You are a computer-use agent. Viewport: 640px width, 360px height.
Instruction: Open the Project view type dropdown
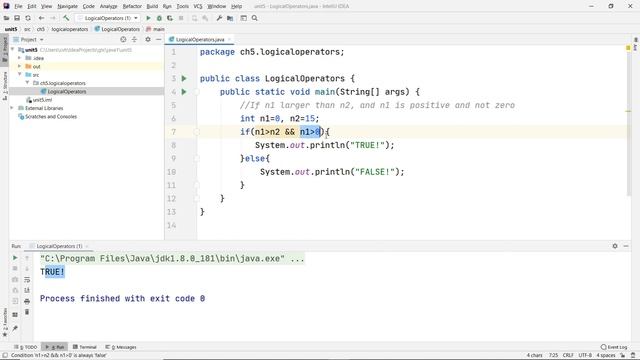tap(29, 40)
